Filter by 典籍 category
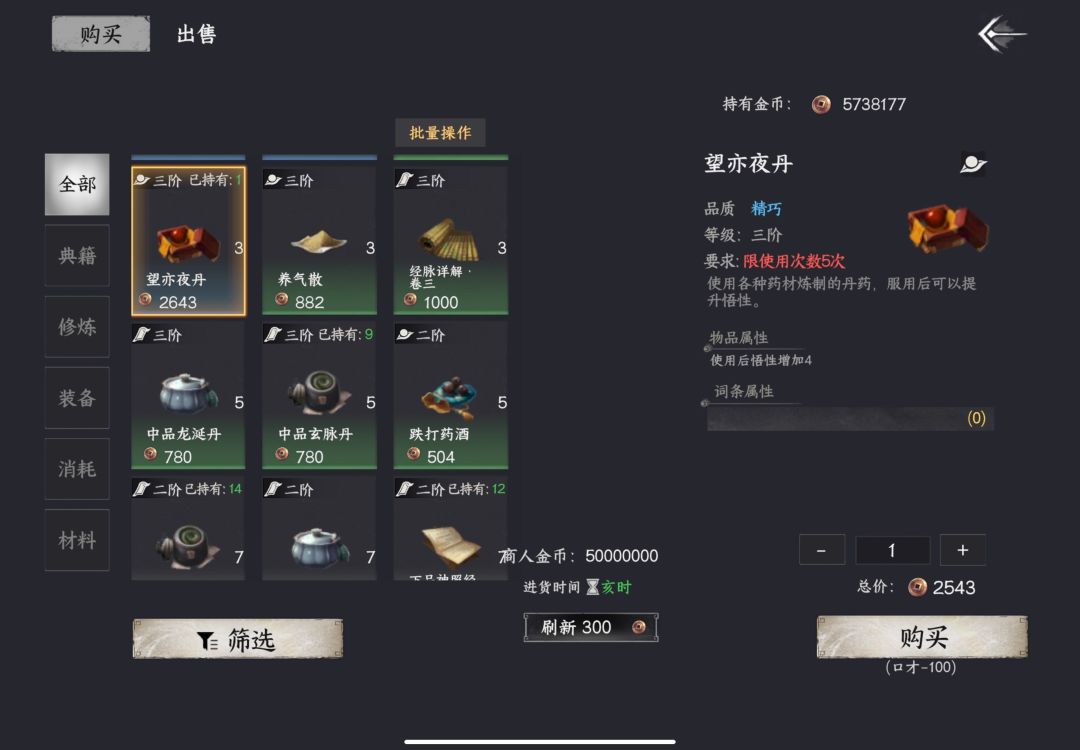 point(77,256)
